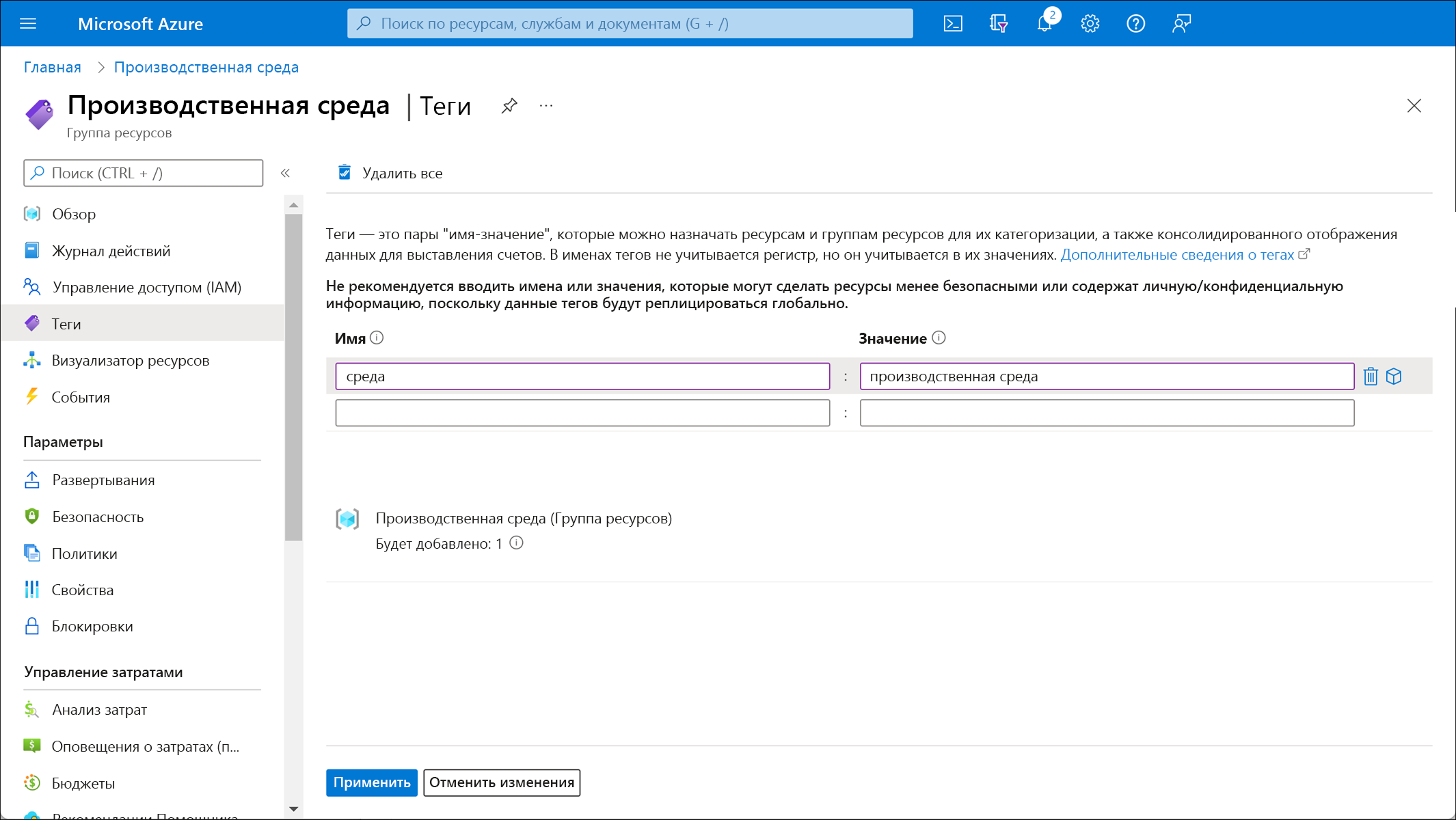Viewport: 1456px width, 820px height.
Task: Go to Главная breadcrumb
Action: [x=53, y=67]
